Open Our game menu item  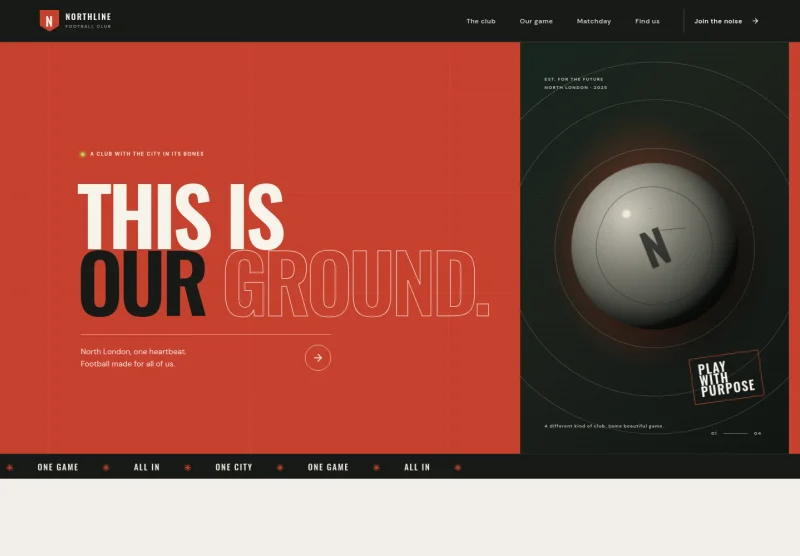click(536, 21)
